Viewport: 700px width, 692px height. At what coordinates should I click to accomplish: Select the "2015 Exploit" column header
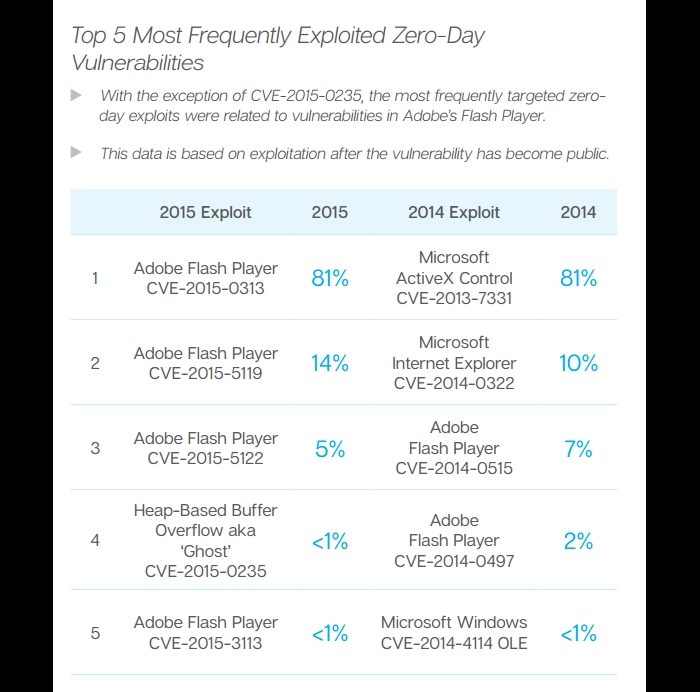coord(205,212)
